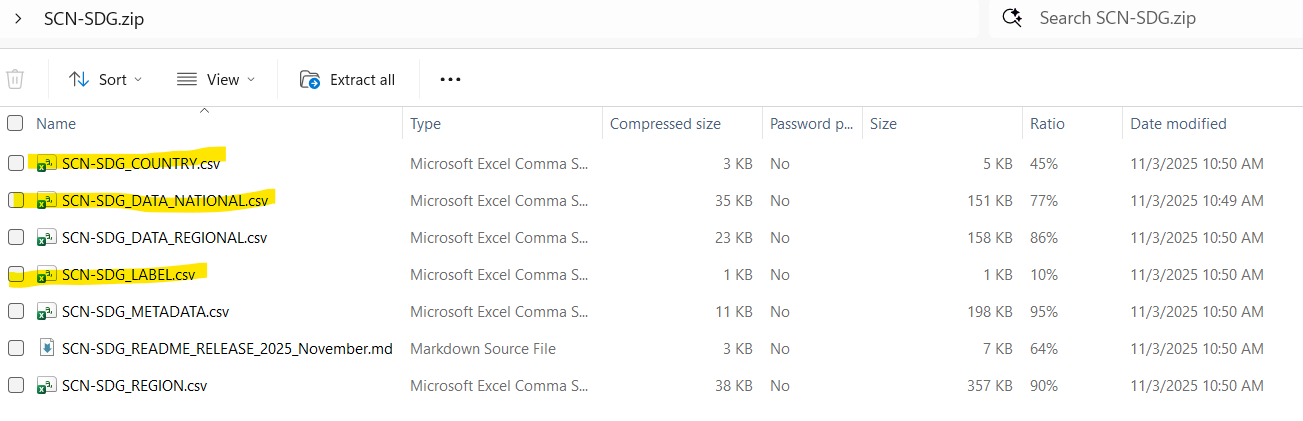
Task: Click the Excel icon of SCN-SDG_DATA_REGIONAL.csv
Action: pyautogui.click(x=45, y=238)
